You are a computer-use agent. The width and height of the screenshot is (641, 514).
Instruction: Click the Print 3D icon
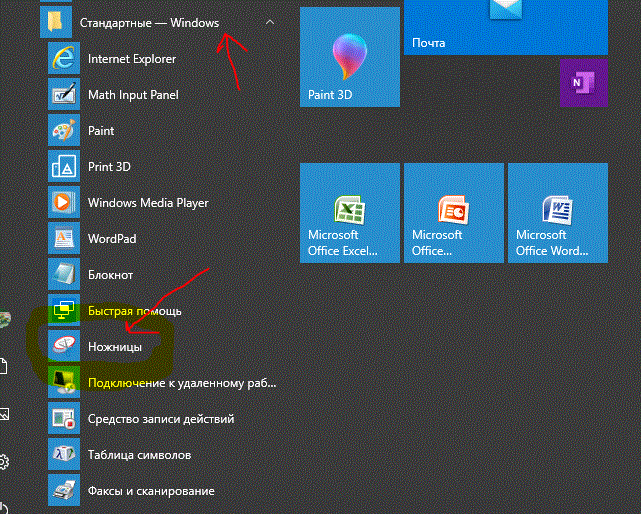(x=64, y=166)
